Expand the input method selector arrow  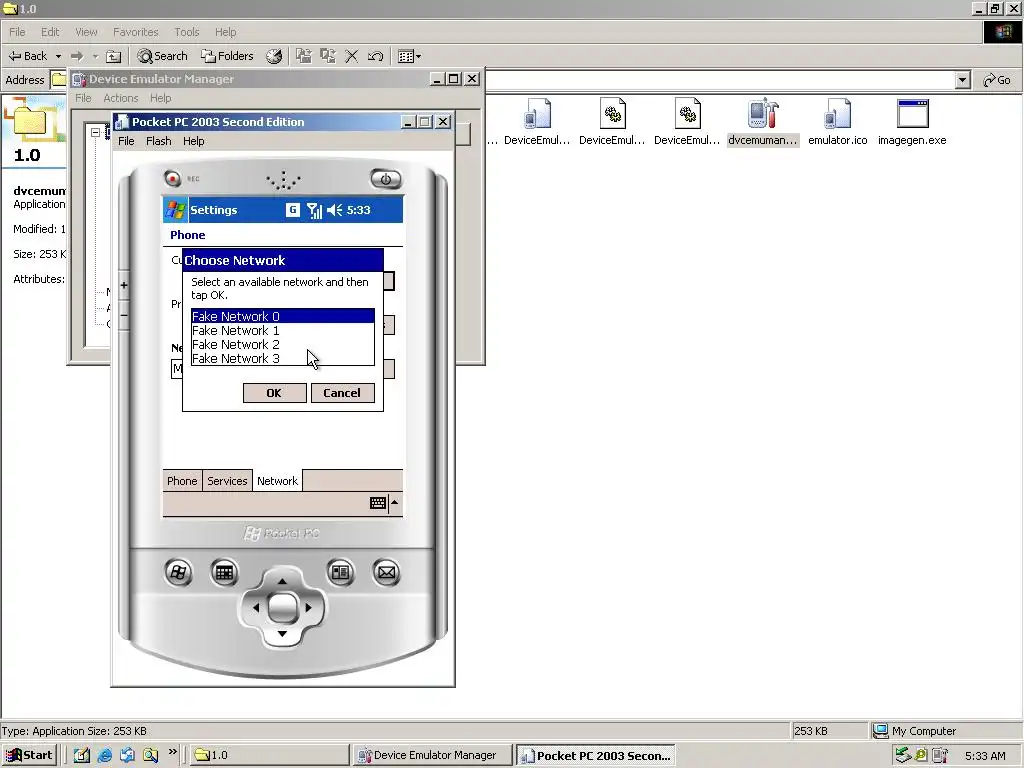[394, 502]
